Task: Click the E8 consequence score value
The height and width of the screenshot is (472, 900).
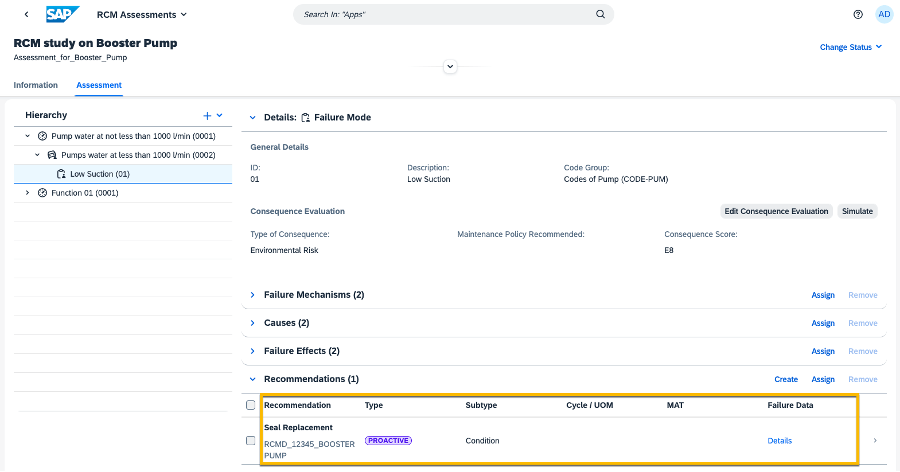Action: (669, 250)
